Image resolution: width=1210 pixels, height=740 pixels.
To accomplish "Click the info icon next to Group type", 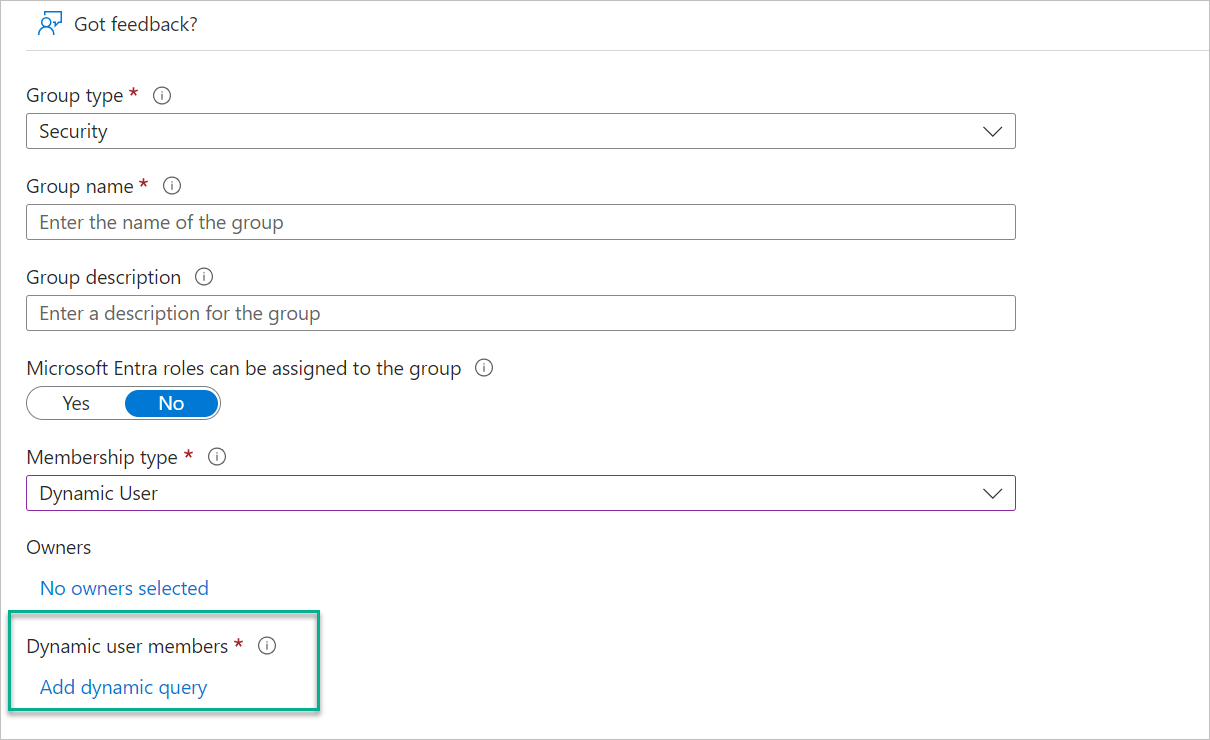I will (x=162, y=95).
